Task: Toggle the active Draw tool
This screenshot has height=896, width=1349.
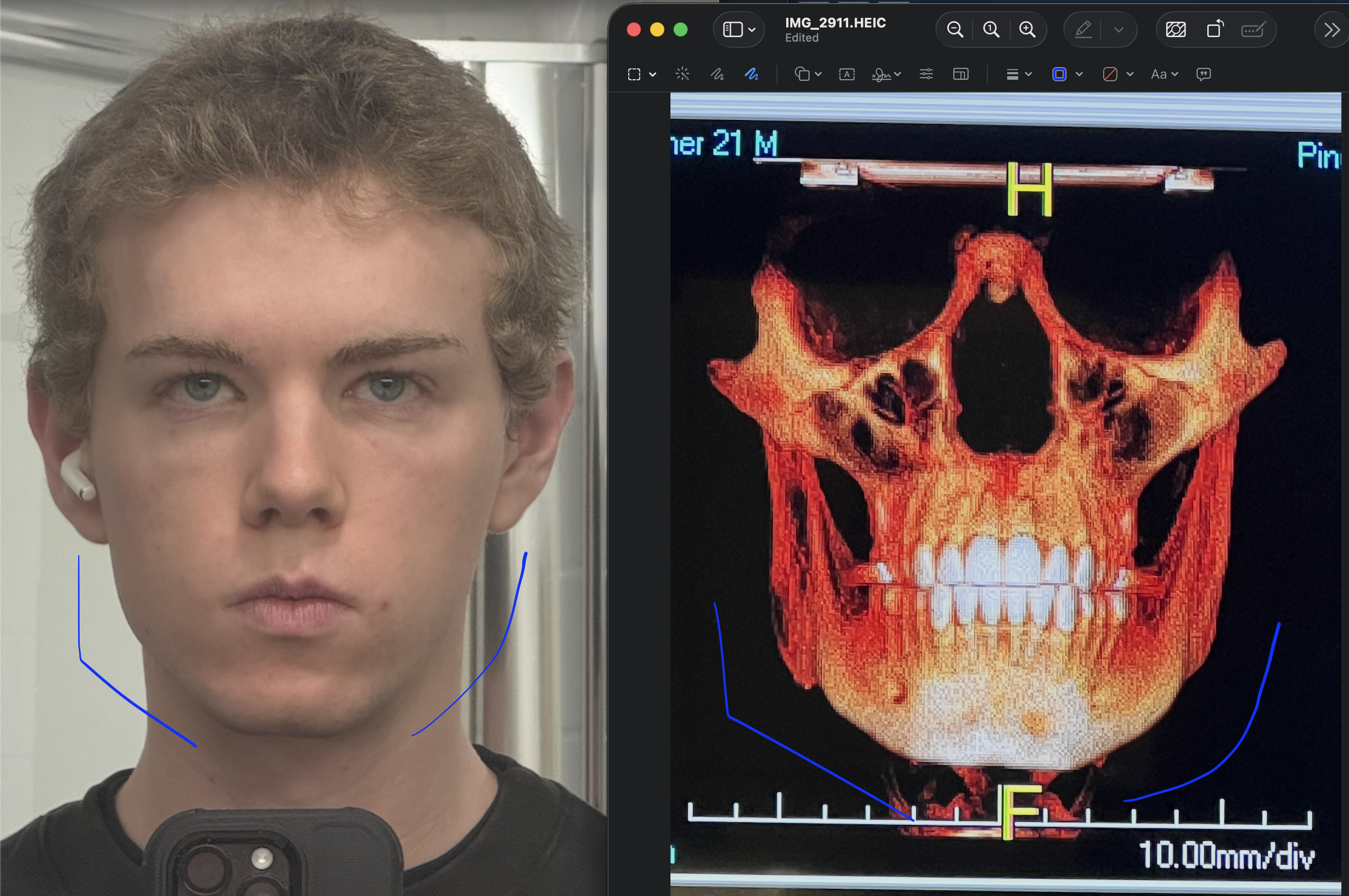Action: (x=751, y=74)
